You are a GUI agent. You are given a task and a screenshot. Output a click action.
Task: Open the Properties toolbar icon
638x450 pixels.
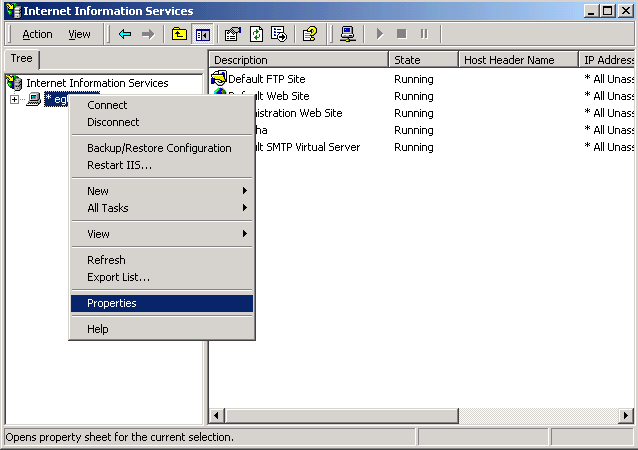233,34
